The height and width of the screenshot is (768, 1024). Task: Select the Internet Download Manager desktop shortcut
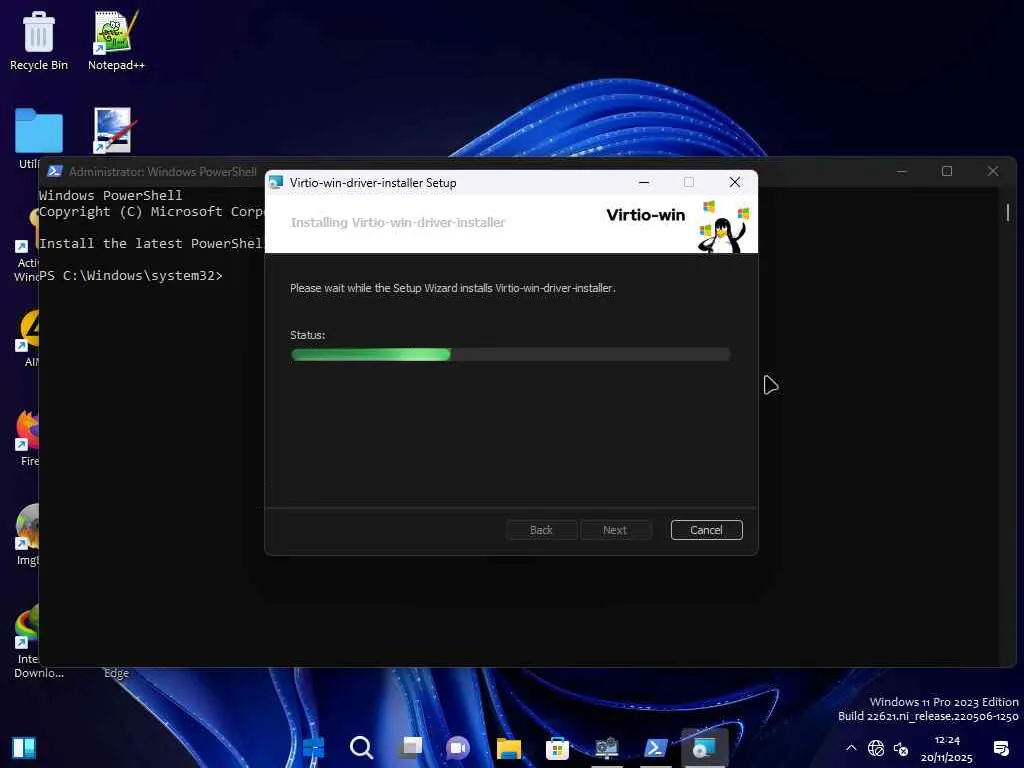pos(27,640)
